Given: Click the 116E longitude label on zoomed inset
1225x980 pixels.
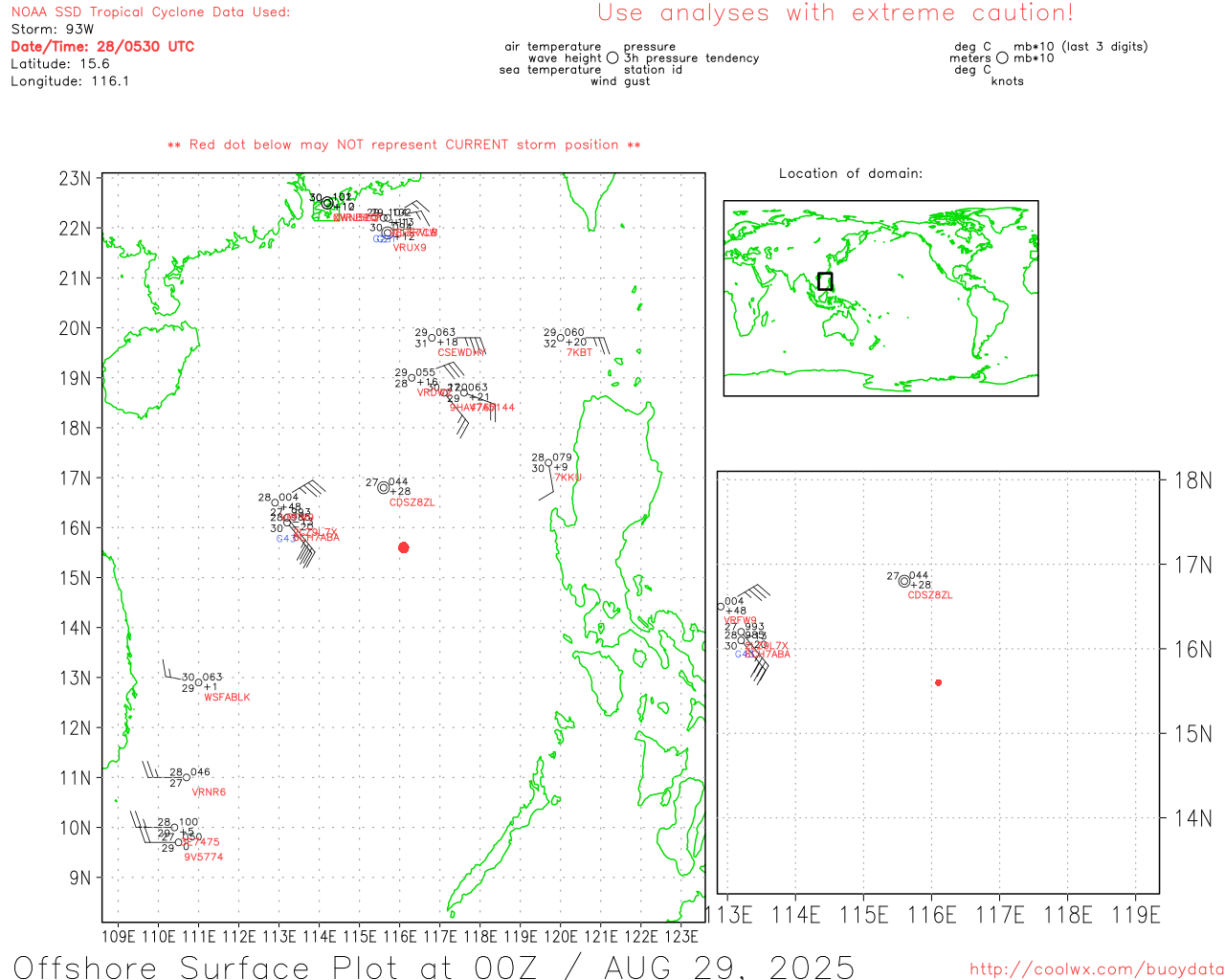Looking at the screenshot, I should 931,915.
